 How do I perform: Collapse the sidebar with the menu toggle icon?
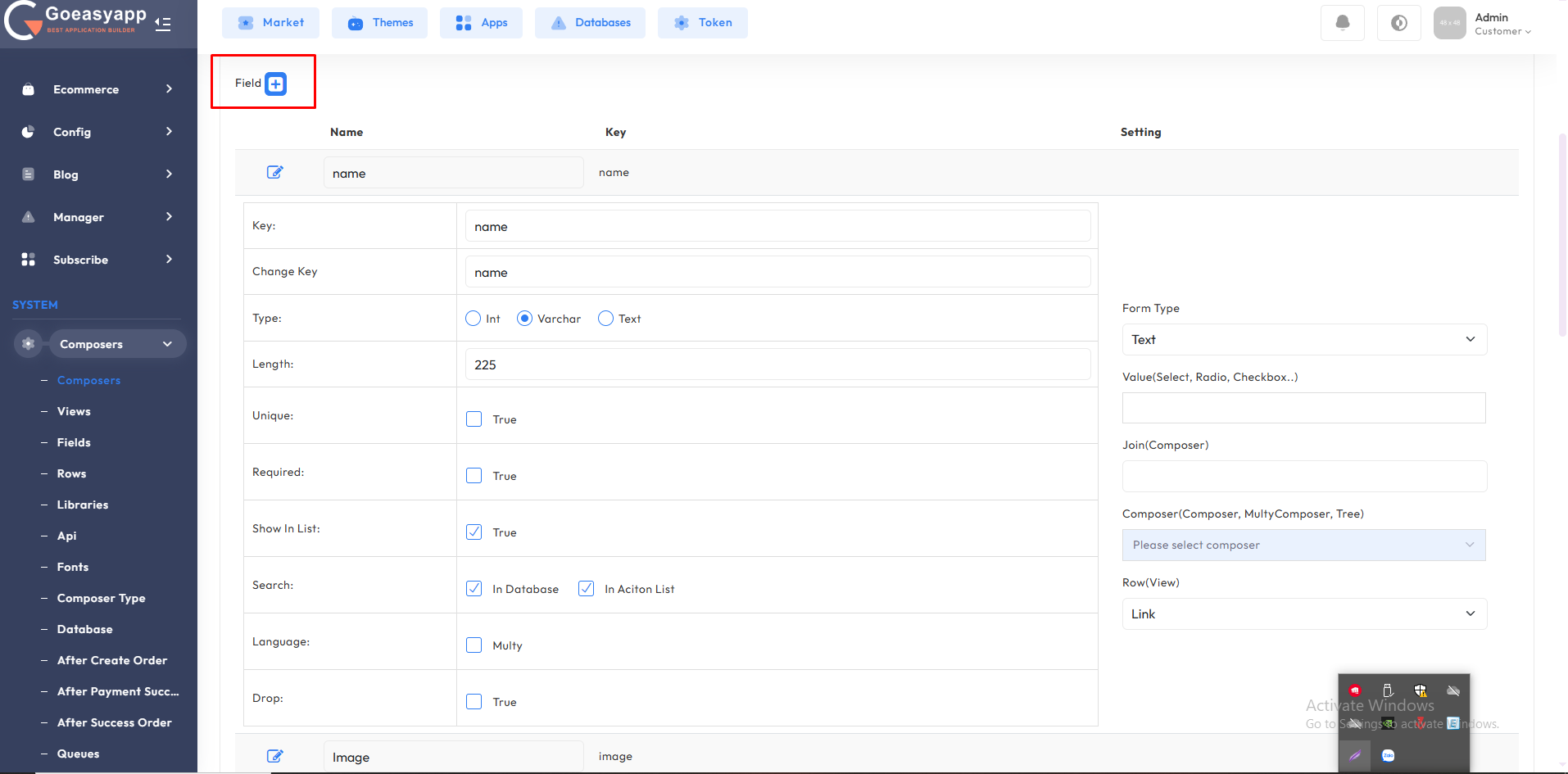point(163,24)
